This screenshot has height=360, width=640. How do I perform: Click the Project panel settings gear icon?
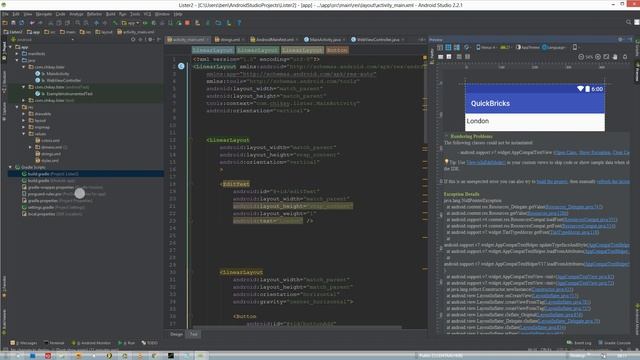point(150,40)
